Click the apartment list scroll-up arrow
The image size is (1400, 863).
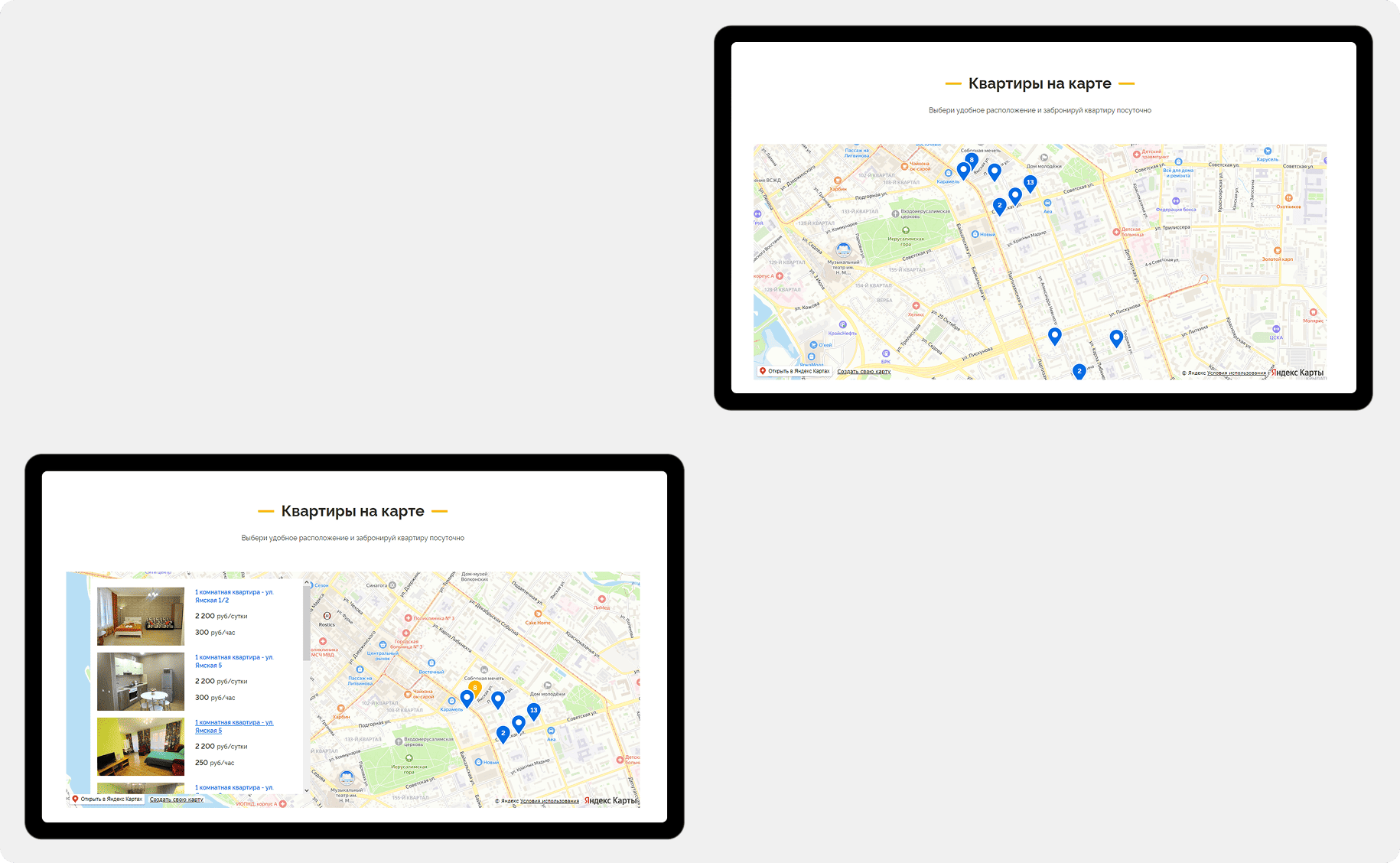[x=307, y=583]
